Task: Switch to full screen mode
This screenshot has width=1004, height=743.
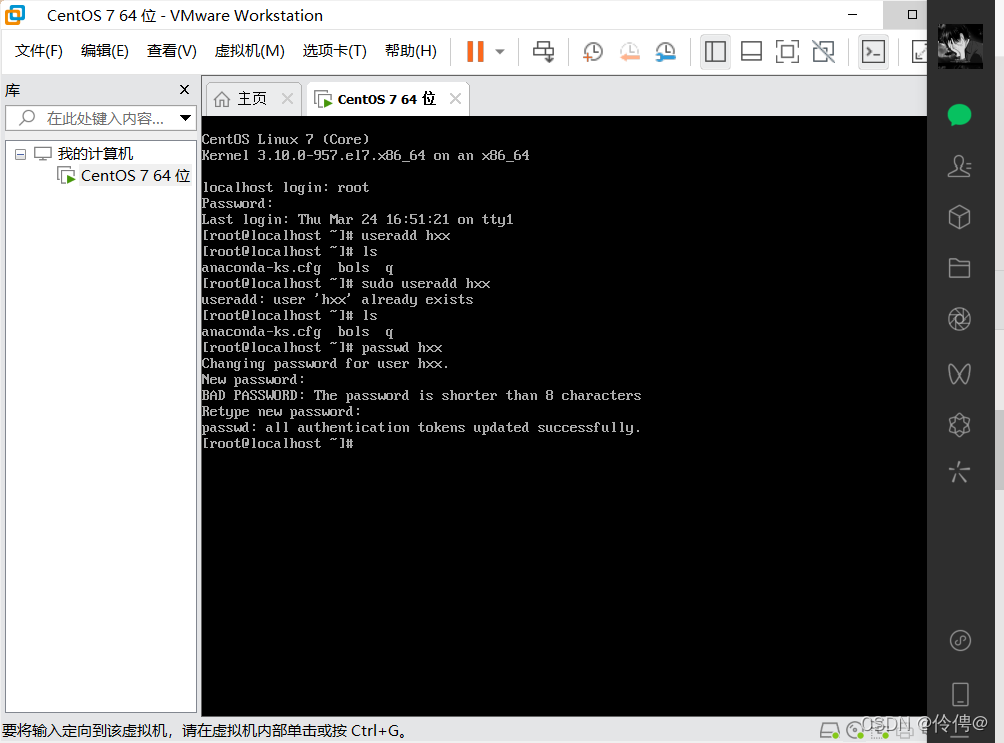Action: [x=787, y=51]
